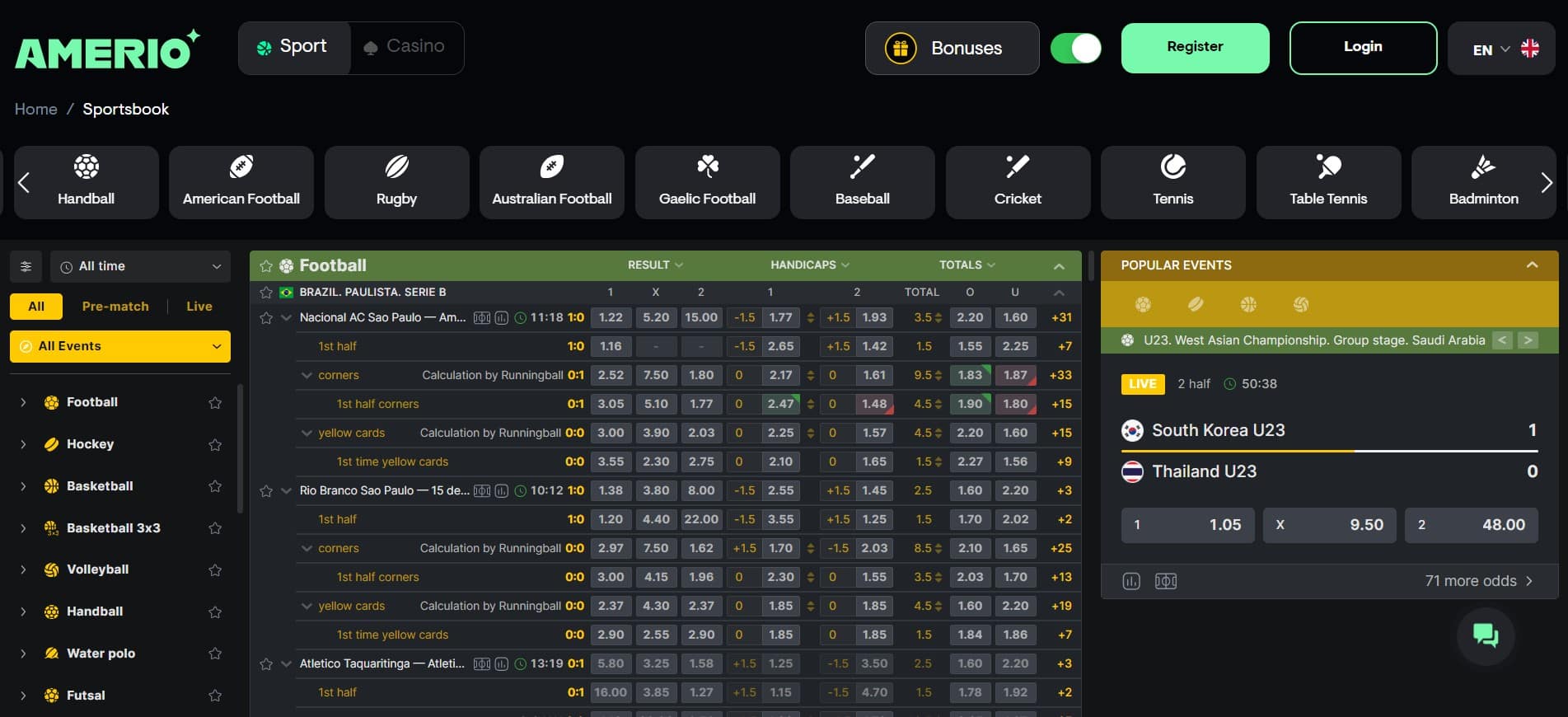Image resolution: width=1568 pixels, height=717 pixels.
Task: Toggle the green switch next to Bonuses
Action: coord(1076,48)
